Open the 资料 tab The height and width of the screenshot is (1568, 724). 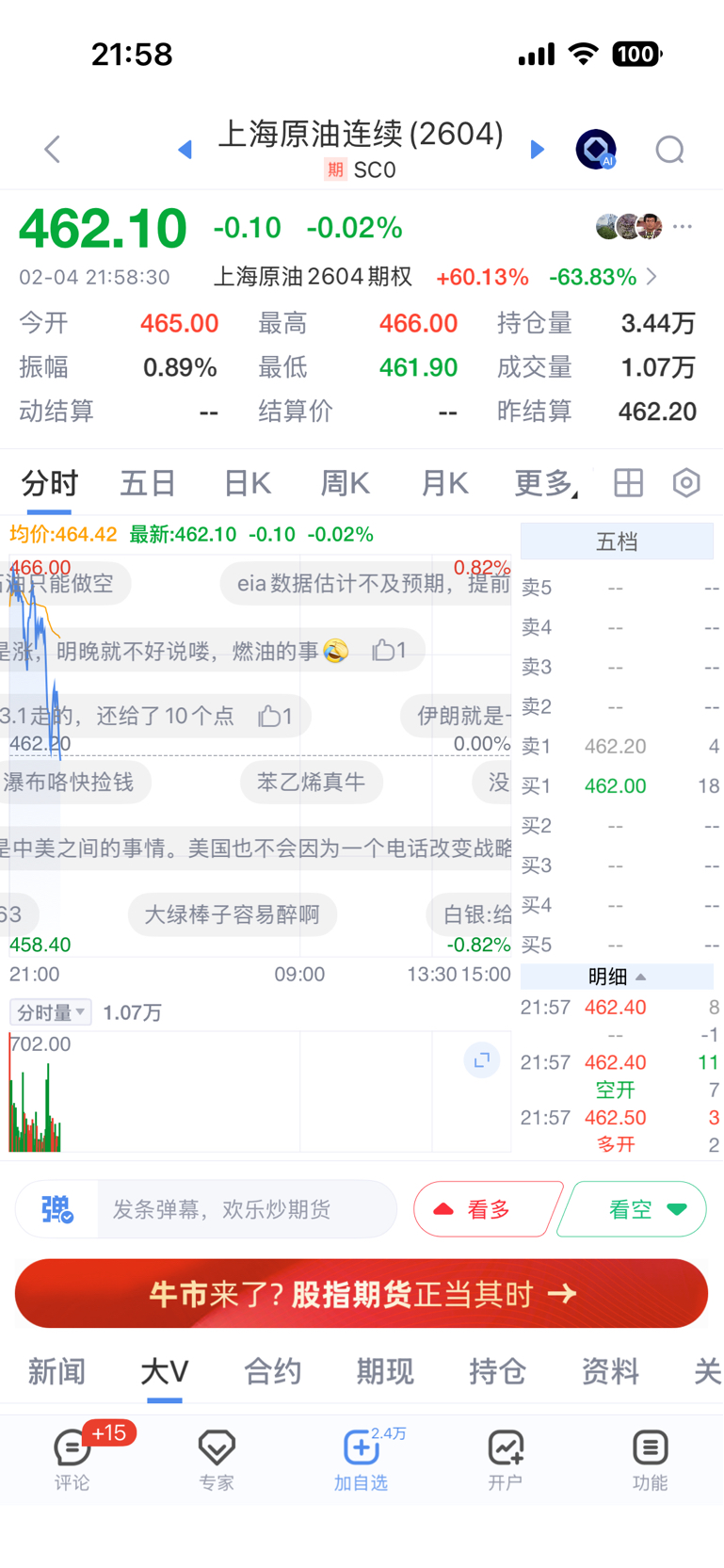pyautogui.click(x=610, y=1371)
